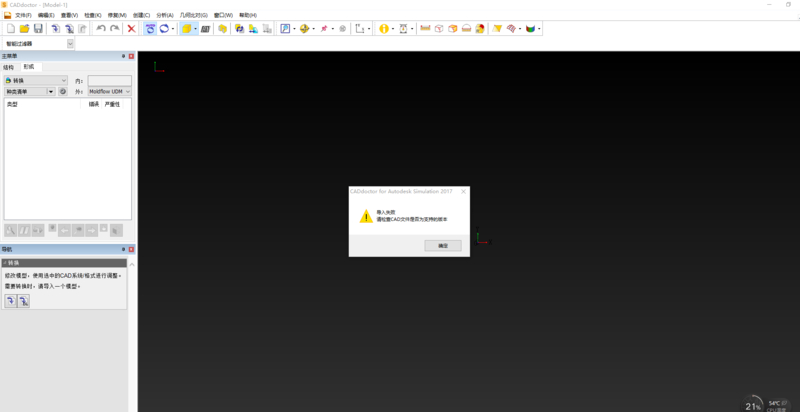Image resolution: width=800 pixels, height=412 pixels.
Task: Click the Open folder icon in toolbar
Action: (24, 29)
